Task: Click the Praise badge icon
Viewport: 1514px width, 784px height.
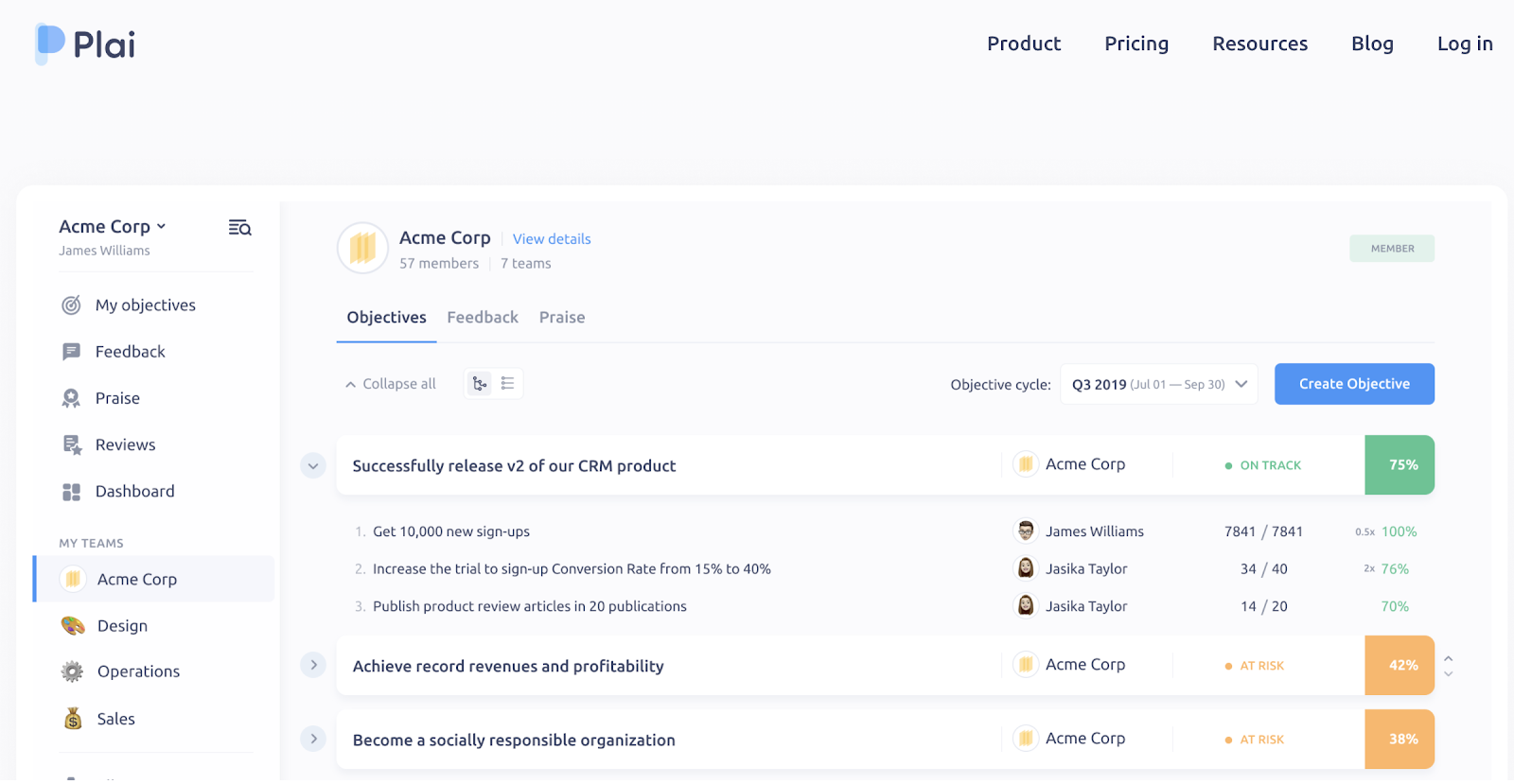Action: coord(71,398)
